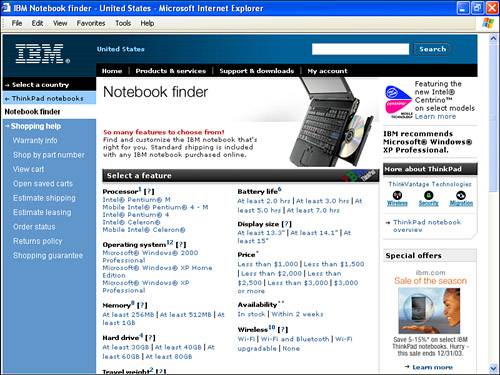The height and width of the screenshot is (375, 500).
Task: Open the Tools menu
Action: coord(123,23)
